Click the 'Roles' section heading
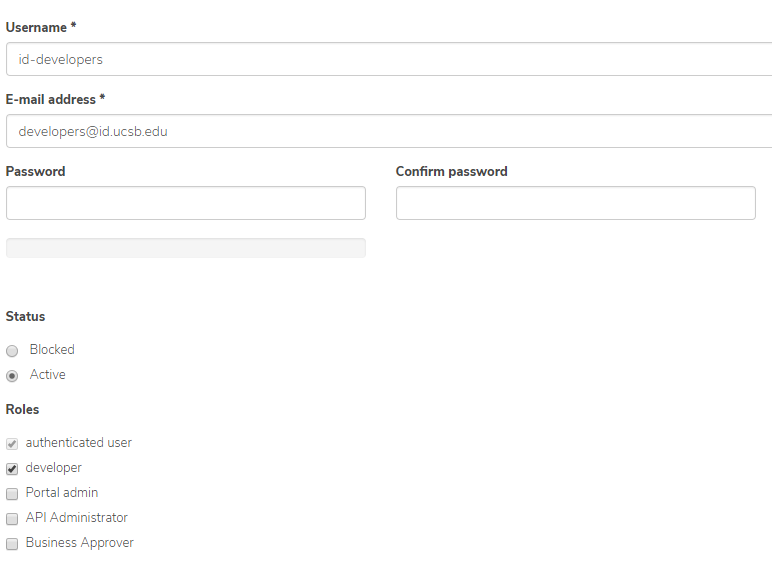772x565 pixels. [x=22, y=409]
